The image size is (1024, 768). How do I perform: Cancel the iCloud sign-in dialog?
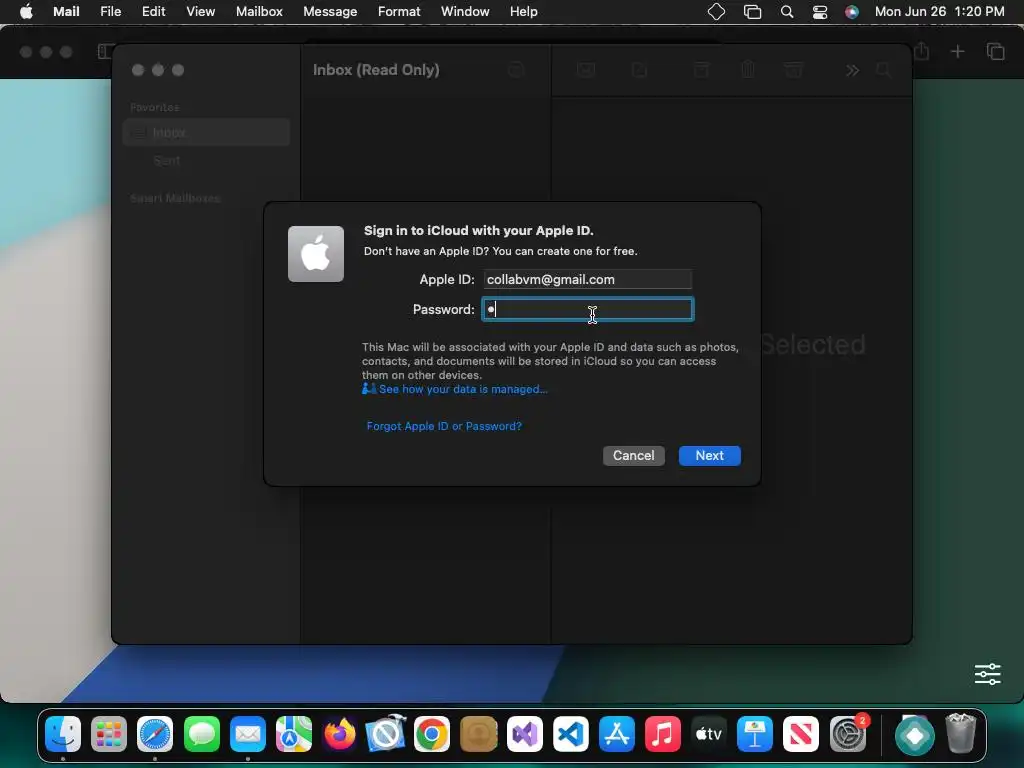(633, 455)
